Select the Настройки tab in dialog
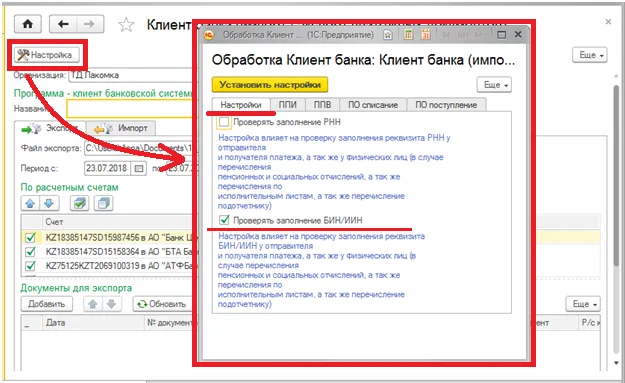 [241, 105]
